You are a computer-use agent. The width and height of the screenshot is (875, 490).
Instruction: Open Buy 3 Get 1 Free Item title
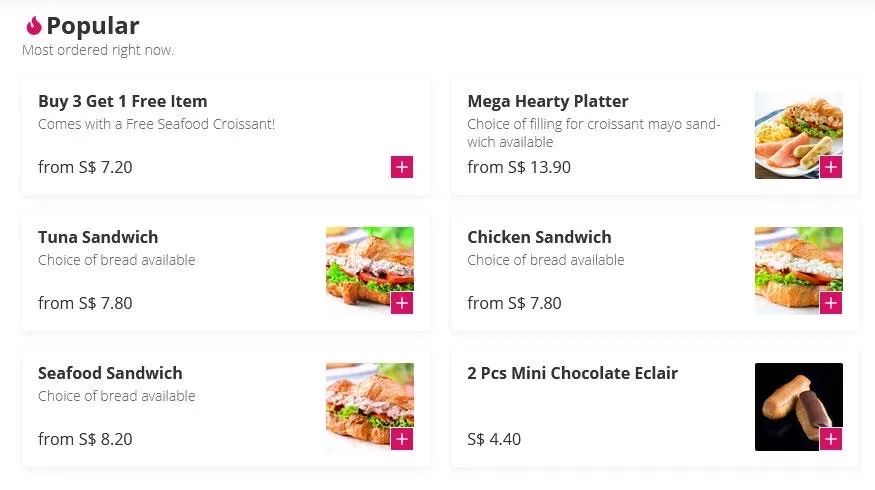tap(122, 101)
